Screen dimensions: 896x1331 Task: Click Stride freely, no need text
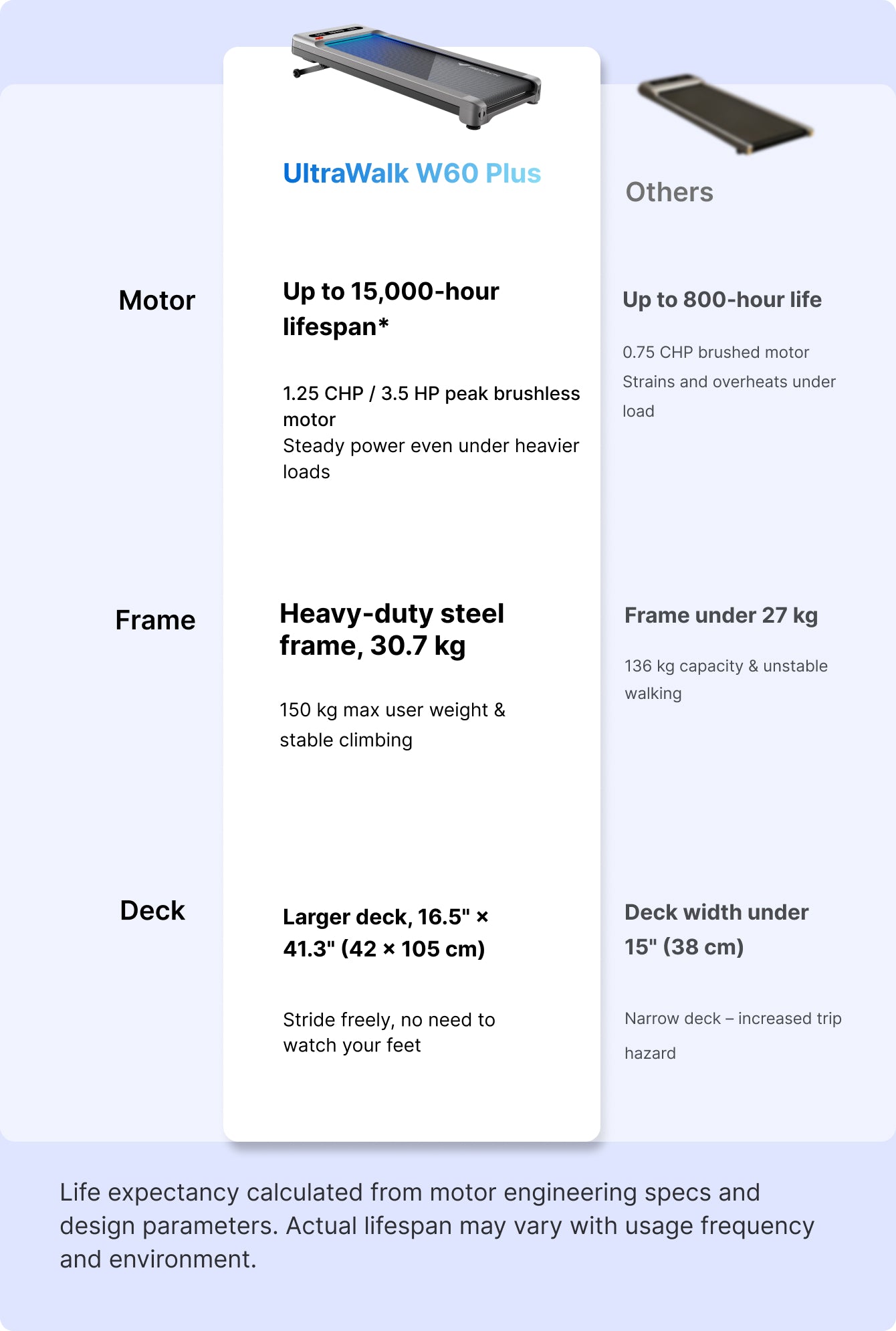tap(389, 1032)
